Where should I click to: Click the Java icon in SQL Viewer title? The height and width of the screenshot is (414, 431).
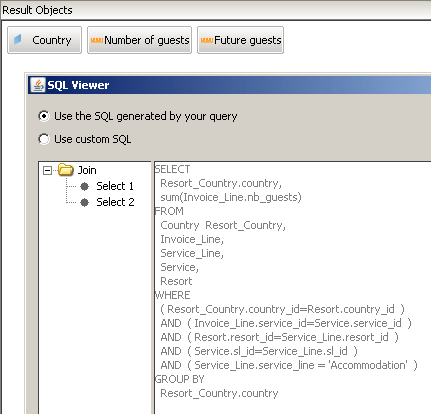coord(38,85)
